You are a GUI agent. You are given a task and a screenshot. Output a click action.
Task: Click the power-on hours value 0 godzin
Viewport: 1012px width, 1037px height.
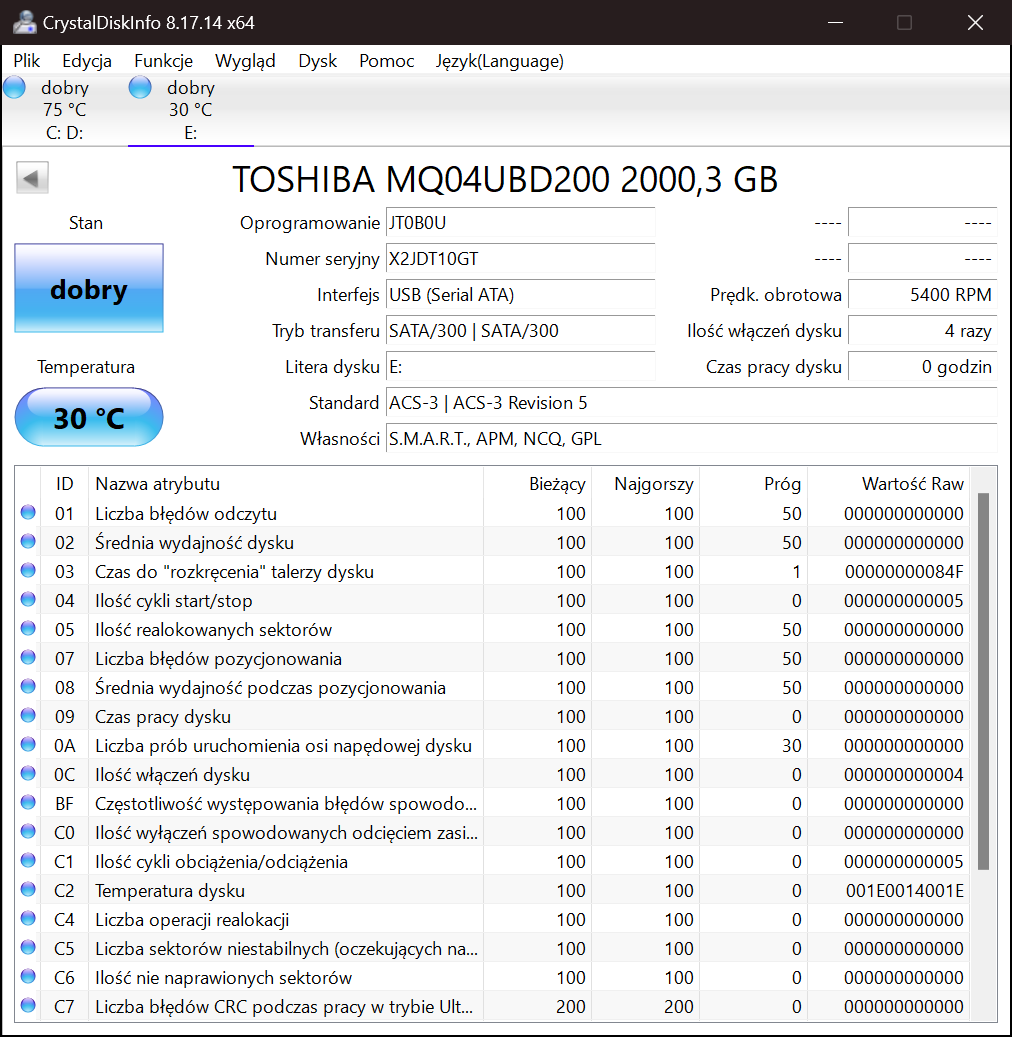click(x=922, y=366)
